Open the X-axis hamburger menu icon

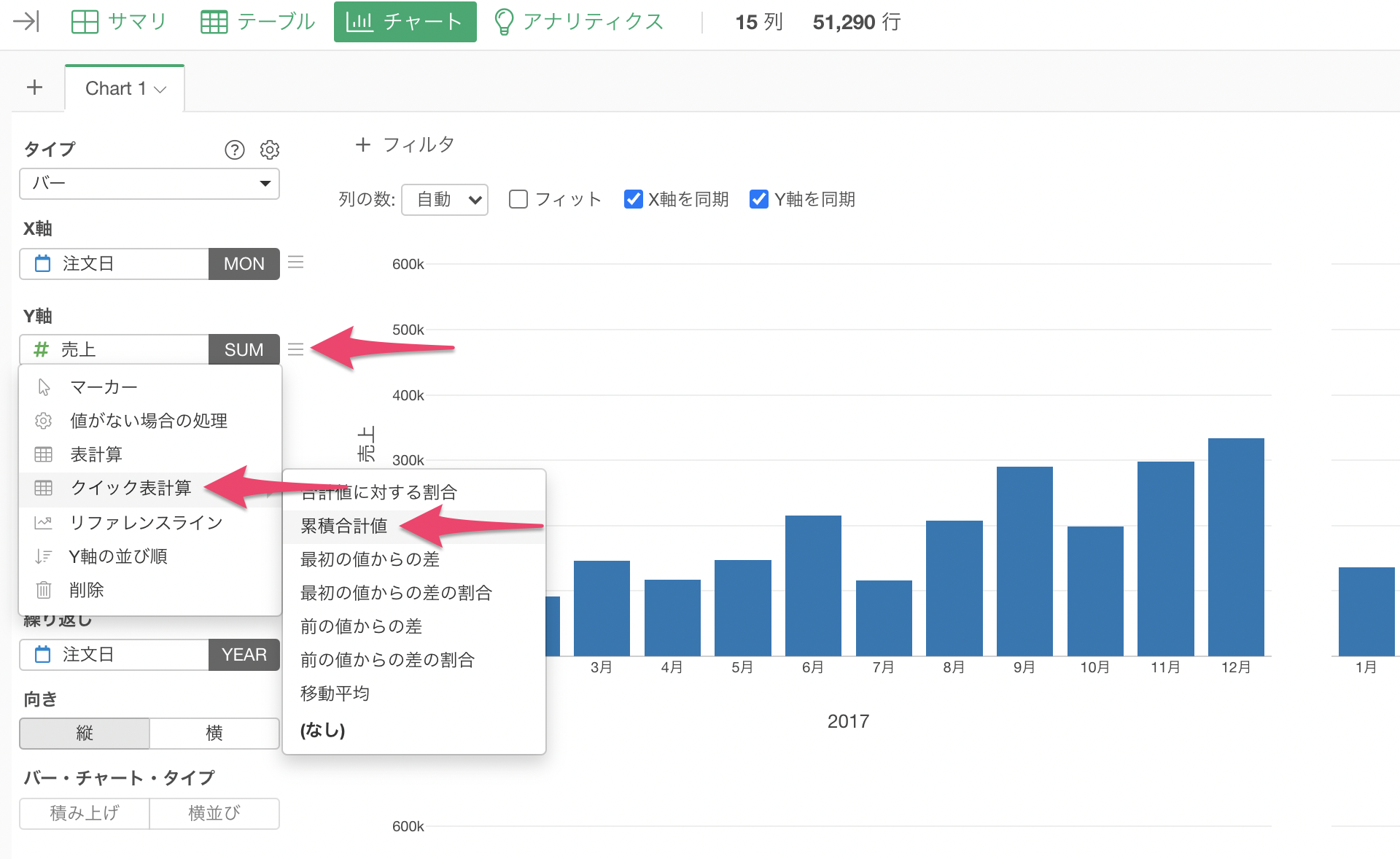click(295, 262)
